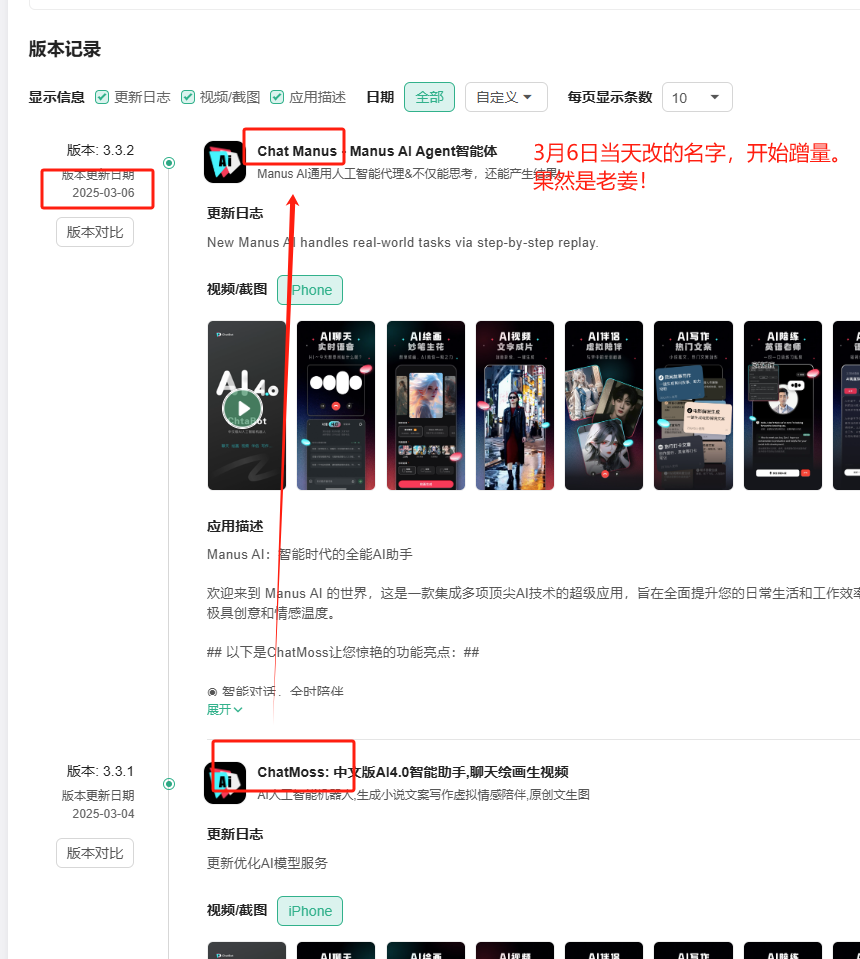Open the AI聊天实时语音 screenshot
This screenshot has width=860, height=959.
pyautogui.click(x=335, y=405)
